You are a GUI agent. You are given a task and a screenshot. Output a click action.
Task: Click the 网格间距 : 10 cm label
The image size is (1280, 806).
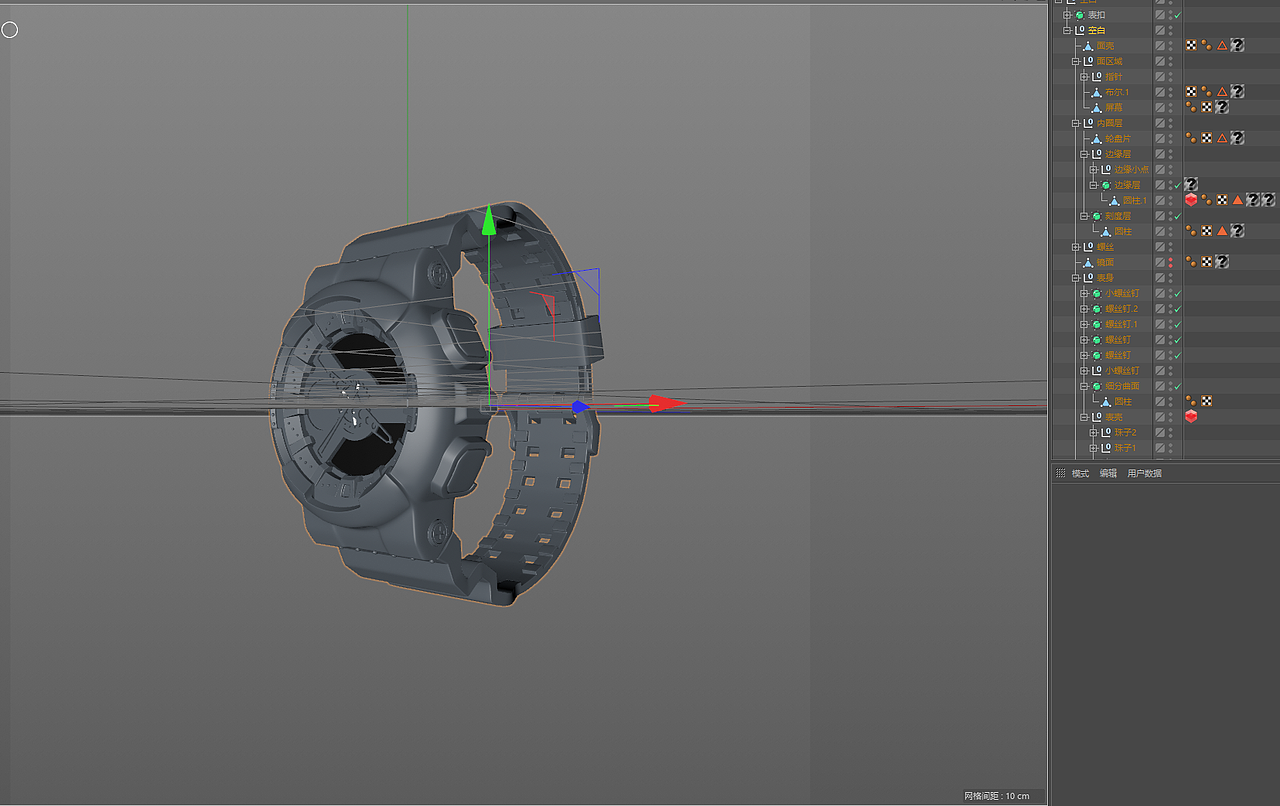(997, 796)
